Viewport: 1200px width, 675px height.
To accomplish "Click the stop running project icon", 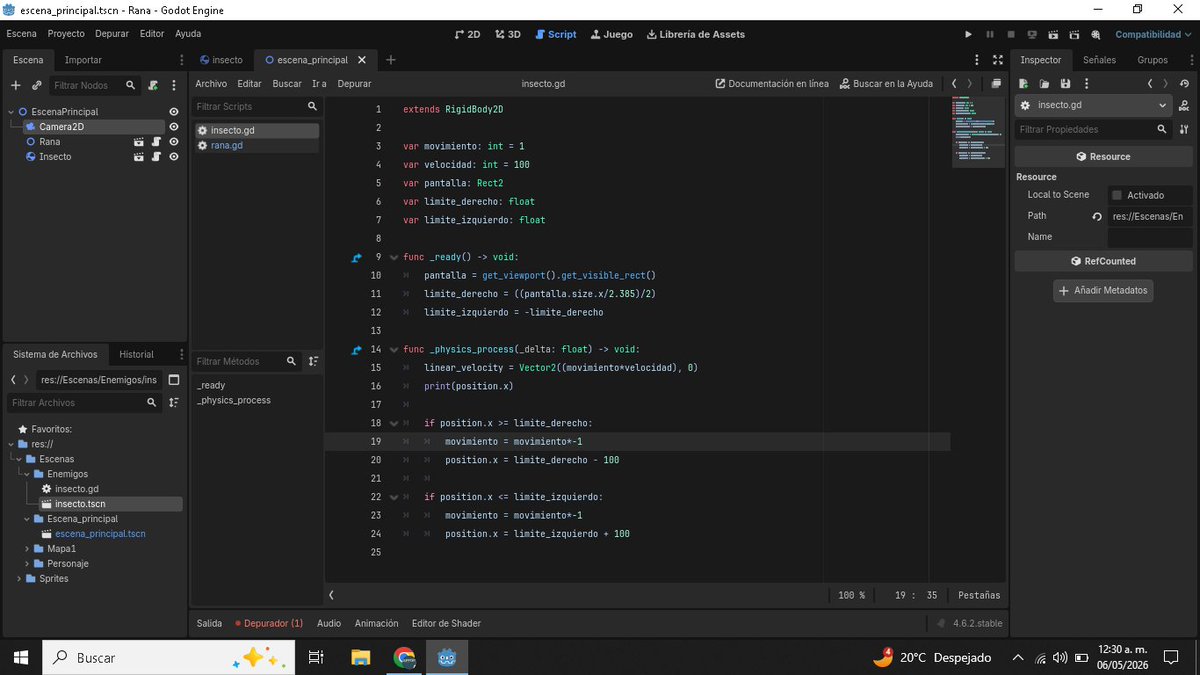I will (1011, 34).
